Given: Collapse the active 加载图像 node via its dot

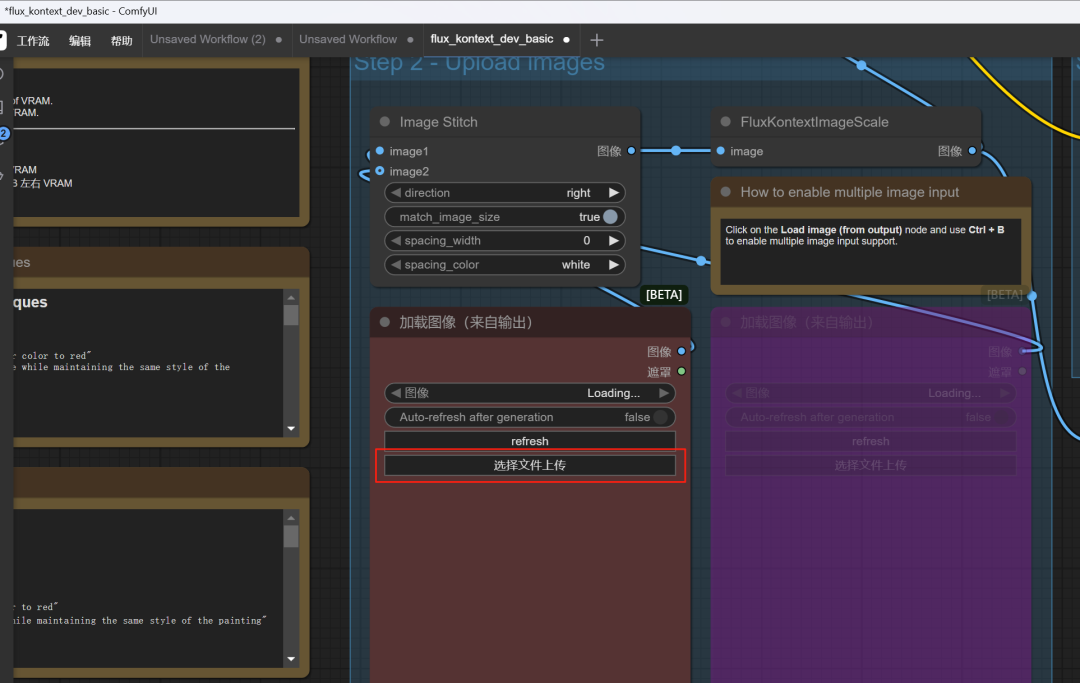Looking at the screenshot, I should [x=384, y=322].
